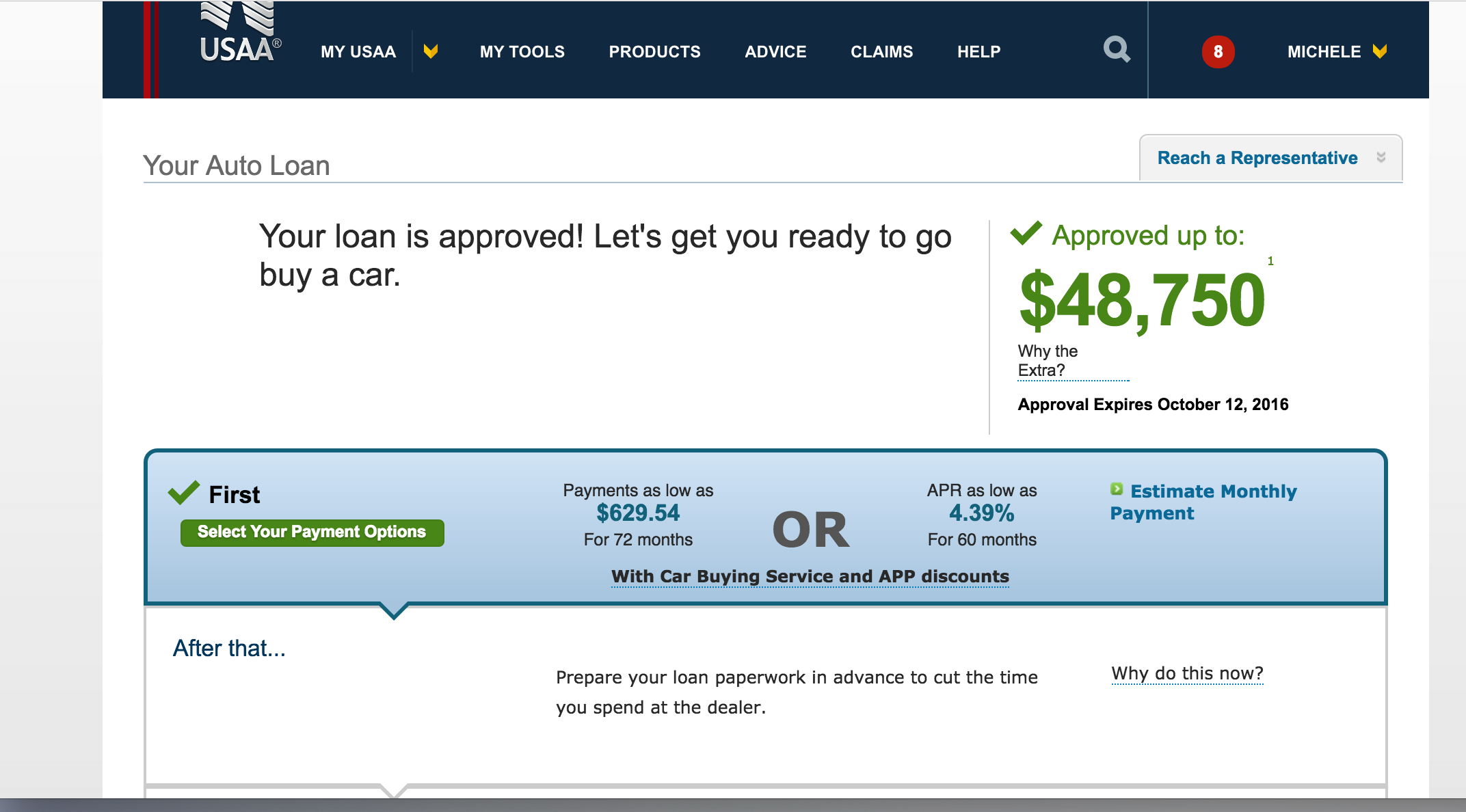Screen dimensions: 1466x812
Task: Click the green arrow icon beside Estimate Monthly Payment
Action: tap(1117, 489)
